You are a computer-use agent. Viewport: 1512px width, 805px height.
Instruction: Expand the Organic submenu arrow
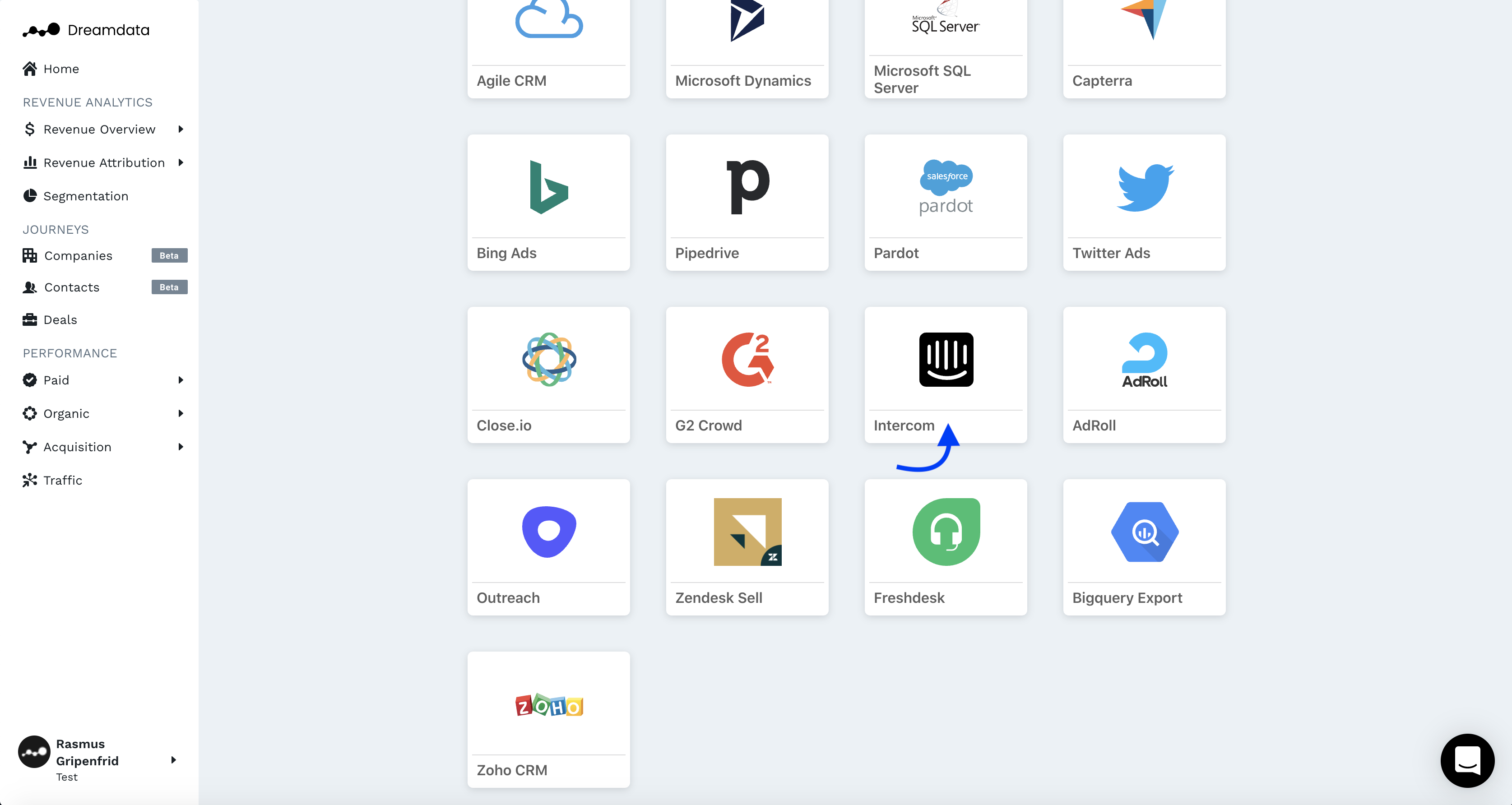(181, 414)
